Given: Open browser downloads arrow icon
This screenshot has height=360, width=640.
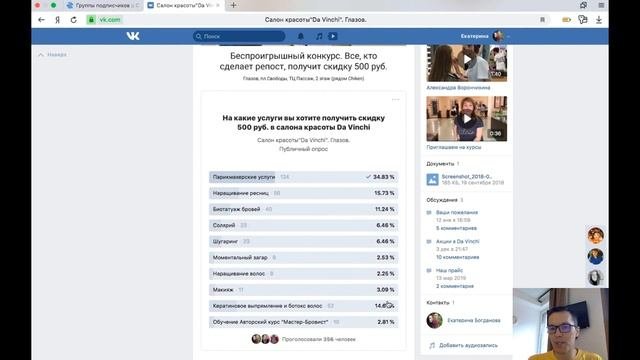Looking at the screenshot, I should [599, 20].
